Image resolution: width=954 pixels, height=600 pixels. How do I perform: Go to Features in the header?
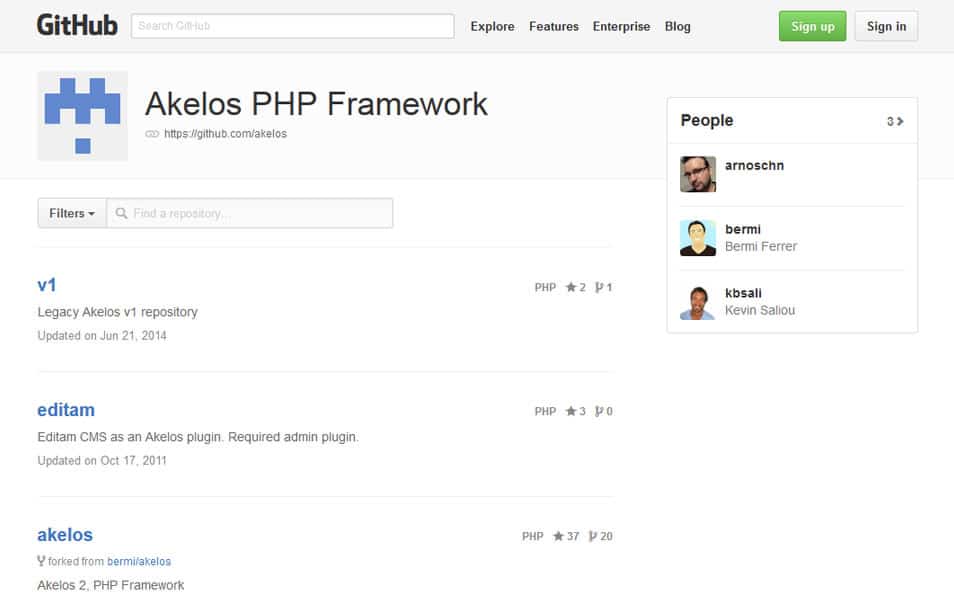coord(554,26)
